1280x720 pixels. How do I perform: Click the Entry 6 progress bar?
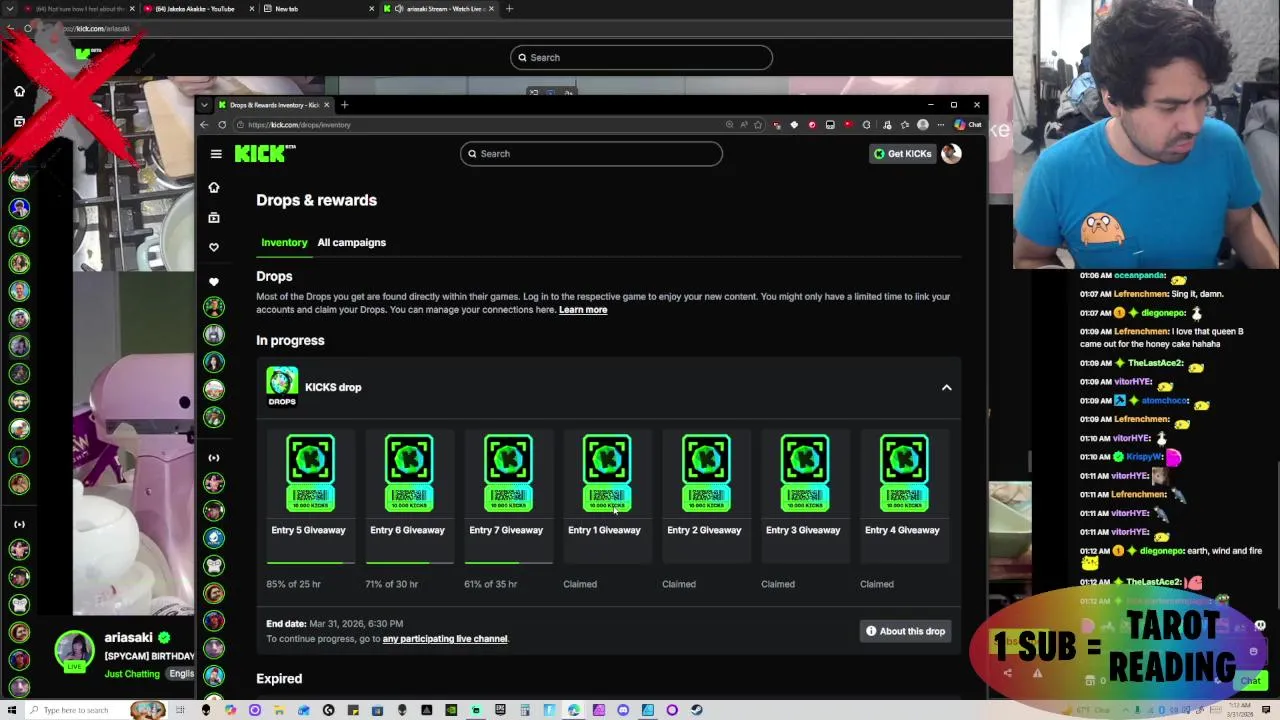tap(409, 563)
